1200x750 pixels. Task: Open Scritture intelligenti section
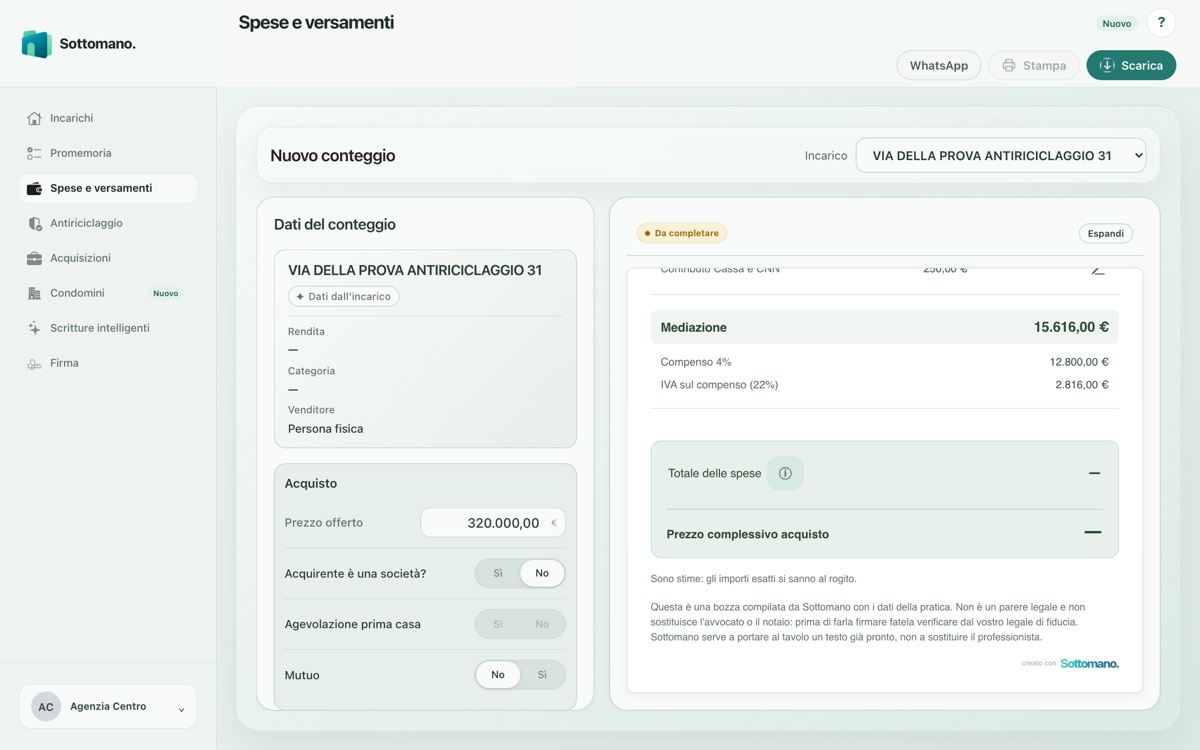pos(108,328)
